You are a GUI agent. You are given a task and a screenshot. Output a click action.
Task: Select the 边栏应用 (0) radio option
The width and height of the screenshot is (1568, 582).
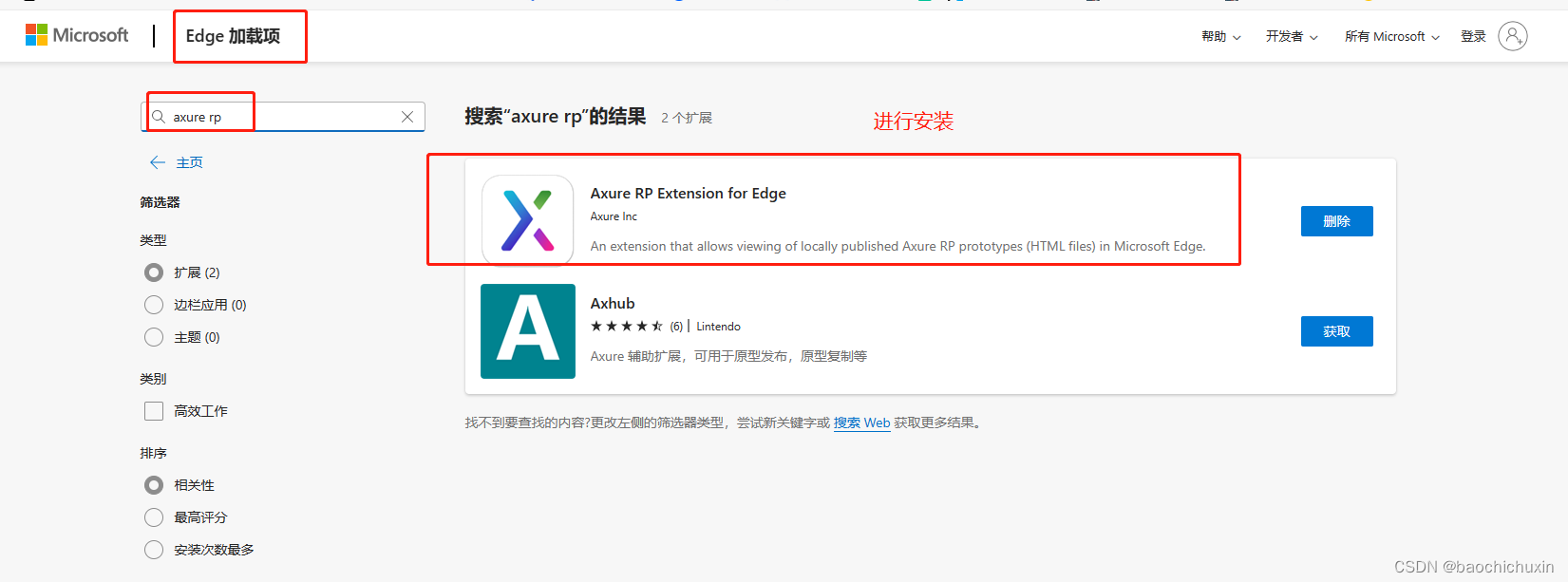point(154,305)
